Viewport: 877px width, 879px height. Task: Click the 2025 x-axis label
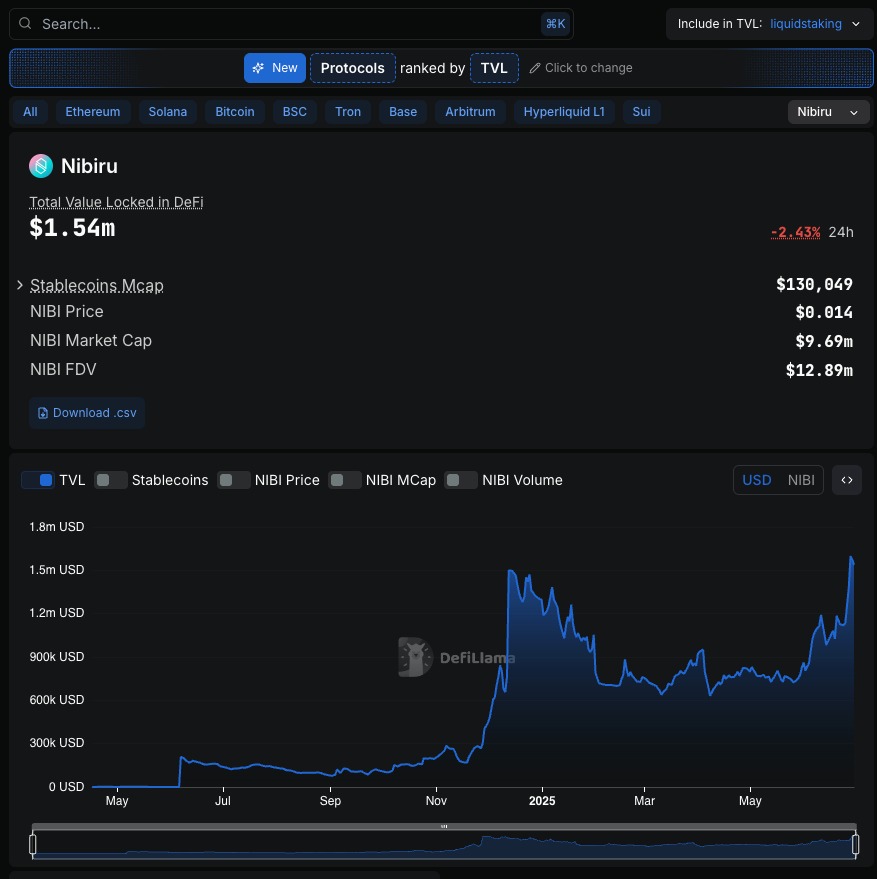pyautogui.click(x=542, y=801)
